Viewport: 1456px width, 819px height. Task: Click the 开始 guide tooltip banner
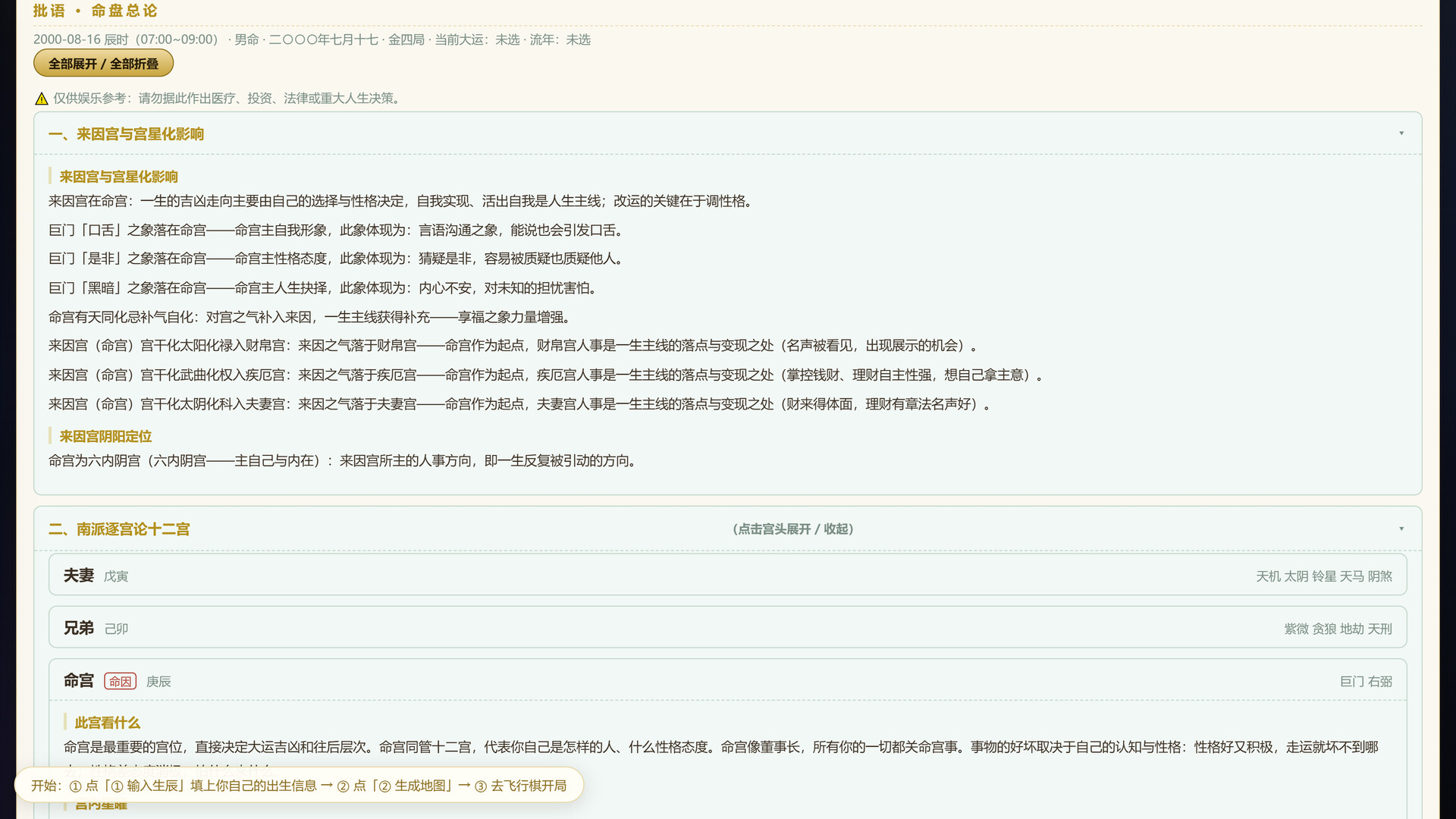[299, 786]
